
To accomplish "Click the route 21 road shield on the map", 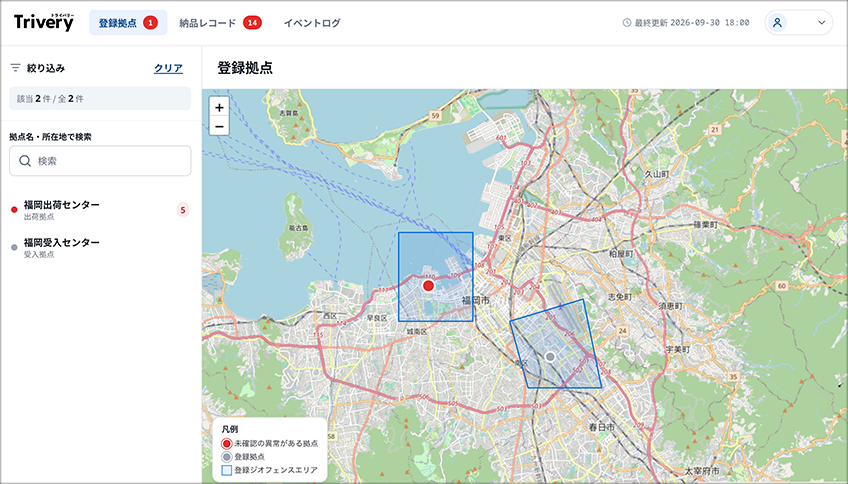I will [715, 130].
